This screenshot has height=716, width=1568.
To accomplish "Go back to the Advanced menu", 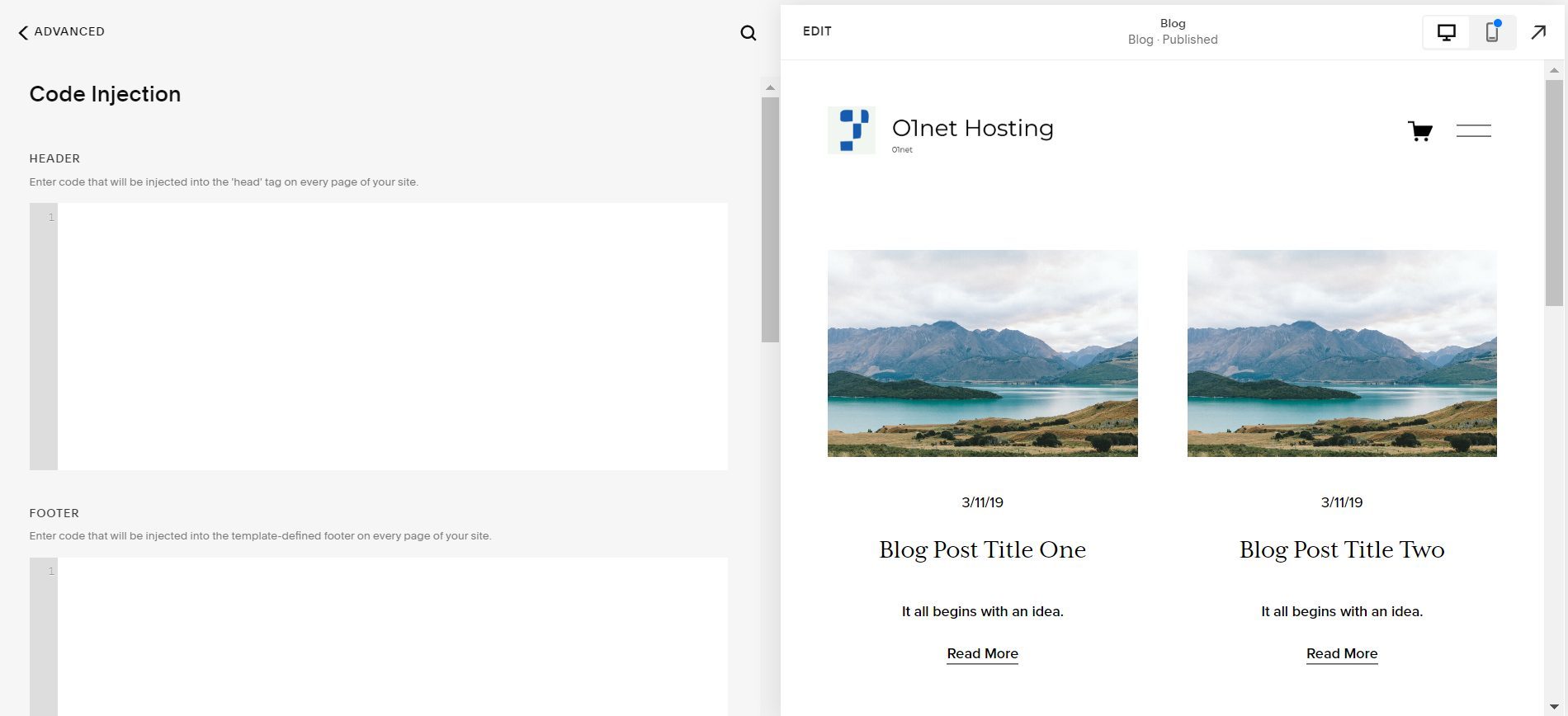I will coord(61,31).
